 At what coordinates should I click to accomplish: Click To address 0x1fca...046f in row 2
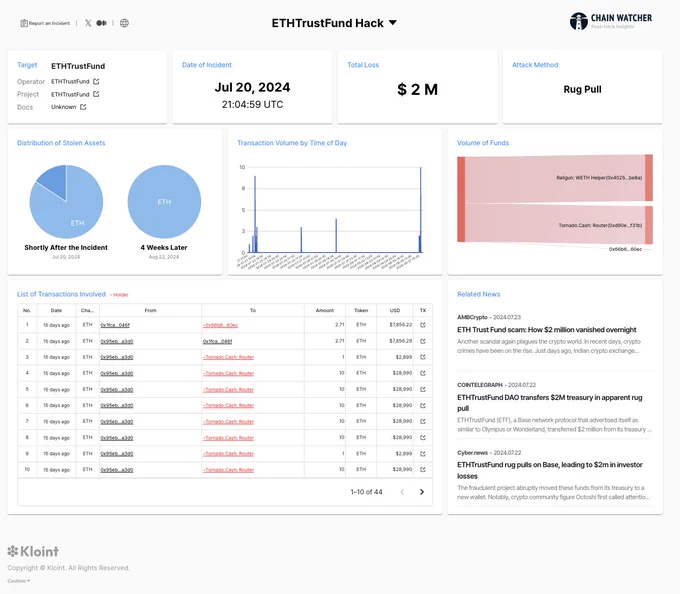coord(217,341)
